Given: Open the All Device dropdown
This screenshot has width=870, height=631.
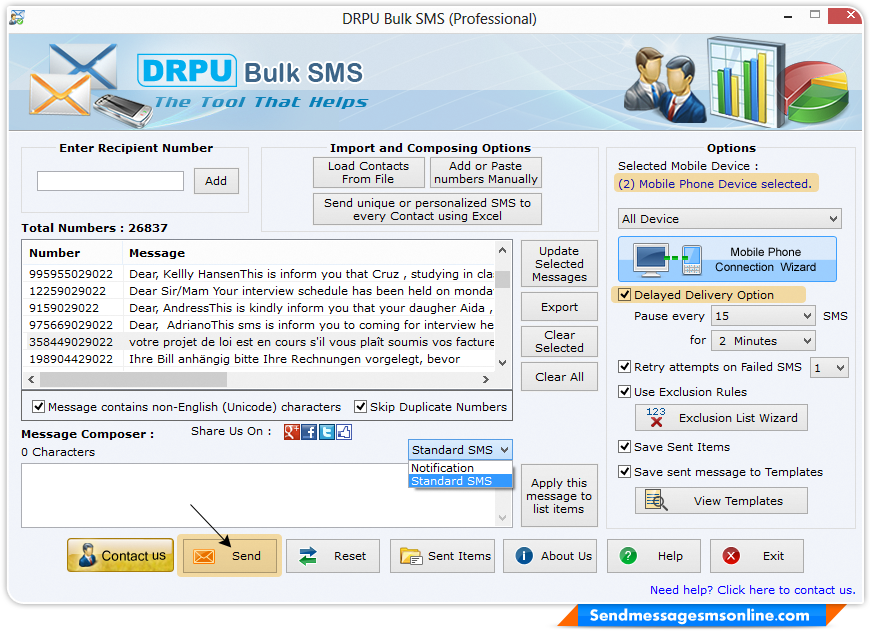Looking at the screenshot, I should pyautogui.click(x=730, y=219).
